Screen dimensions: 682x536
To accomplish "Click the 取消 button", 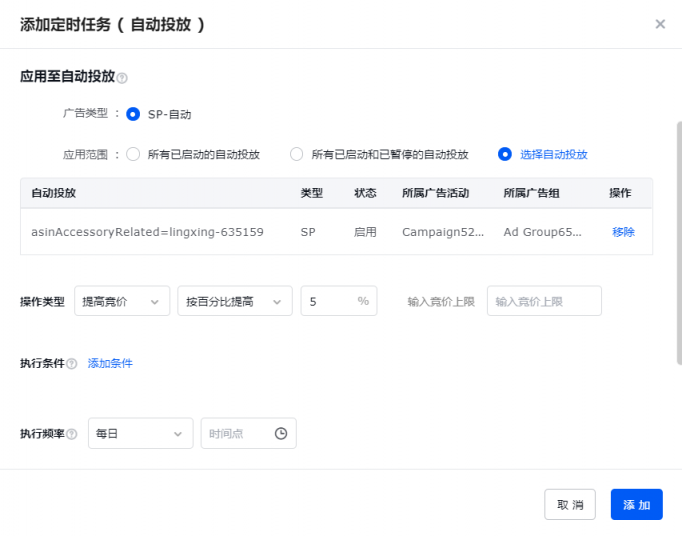I will (x=570, y=505).
